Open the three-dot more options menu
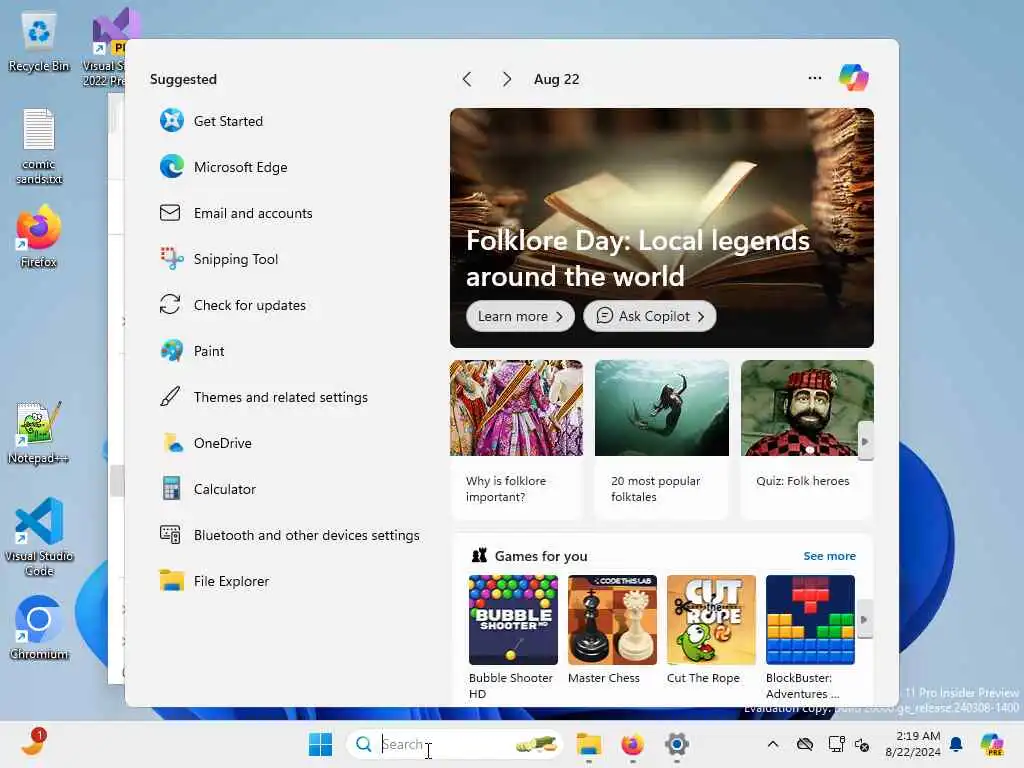 814,78
